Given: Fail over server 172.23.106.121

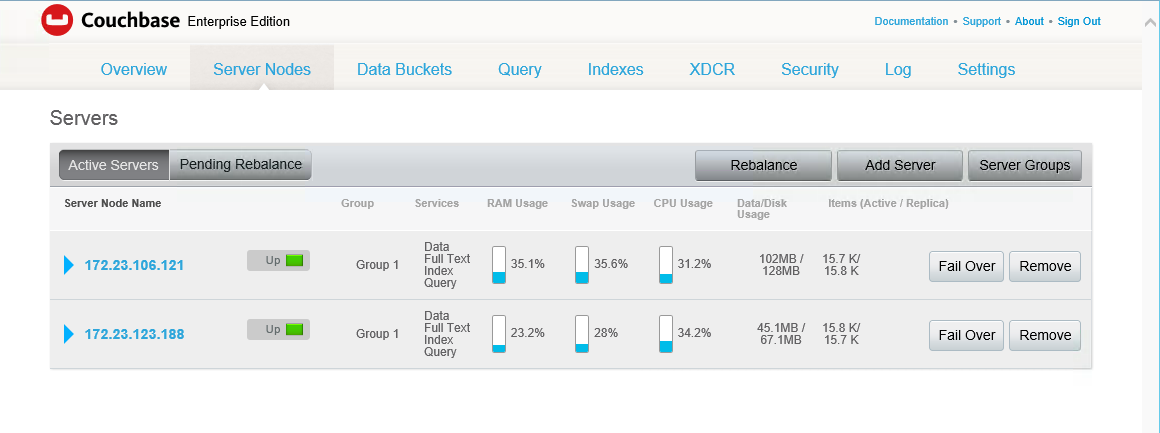Looking at the screenshot, I should coord(966,266).
